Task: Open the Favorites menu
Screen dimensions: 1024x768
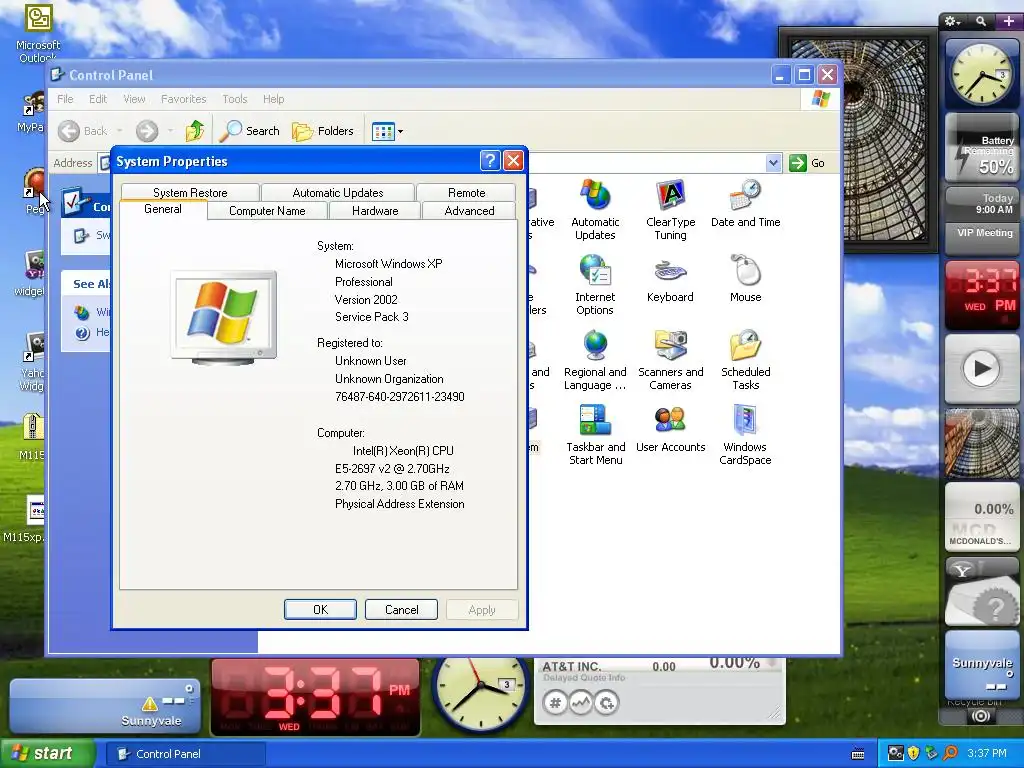Action: pos(184,99)
